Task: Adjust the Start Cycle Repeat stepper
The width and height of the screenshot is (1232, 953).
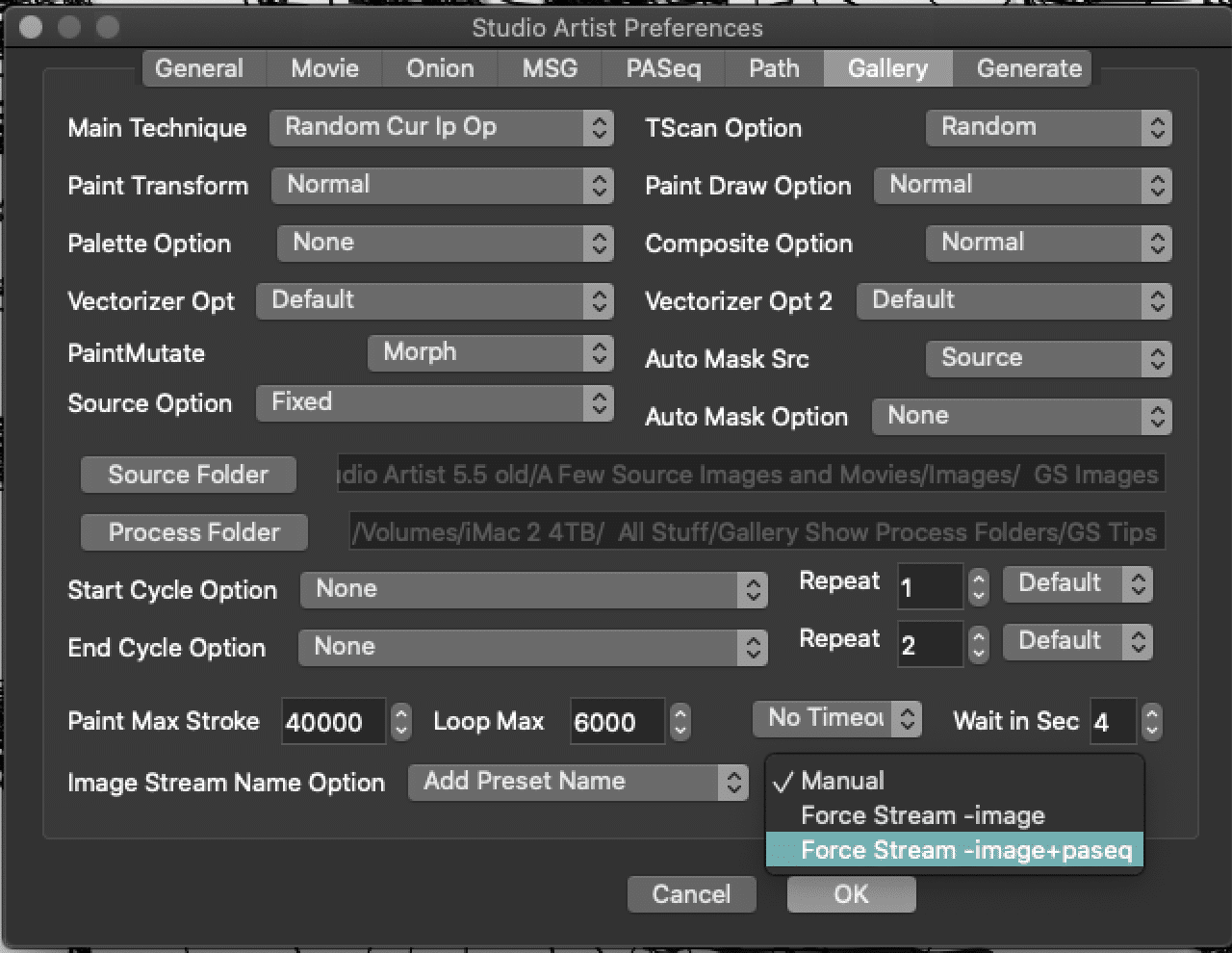Action: 978,587
